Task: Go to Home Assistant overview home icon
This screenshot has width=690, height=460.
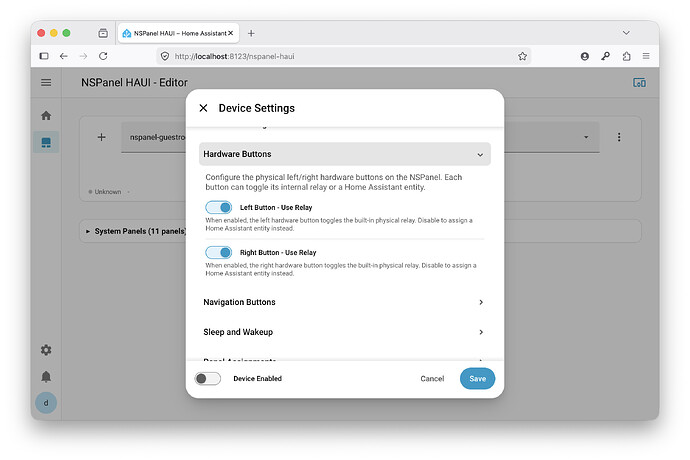Action: pos(46,115)
